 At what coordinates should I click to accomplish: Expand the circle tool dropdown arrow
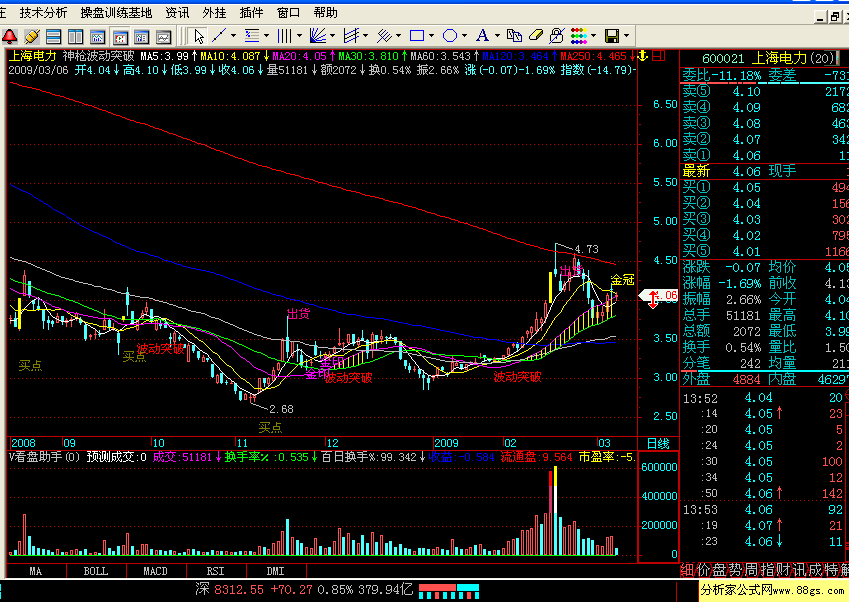(x=465, y=36)
